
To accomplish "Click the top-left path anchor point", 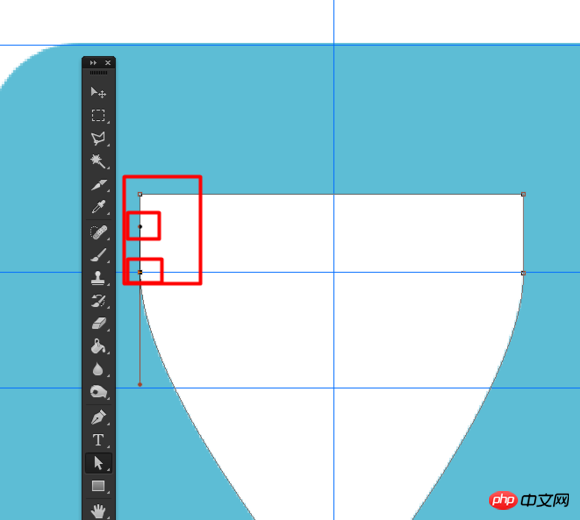I will [x=140, y=194].
